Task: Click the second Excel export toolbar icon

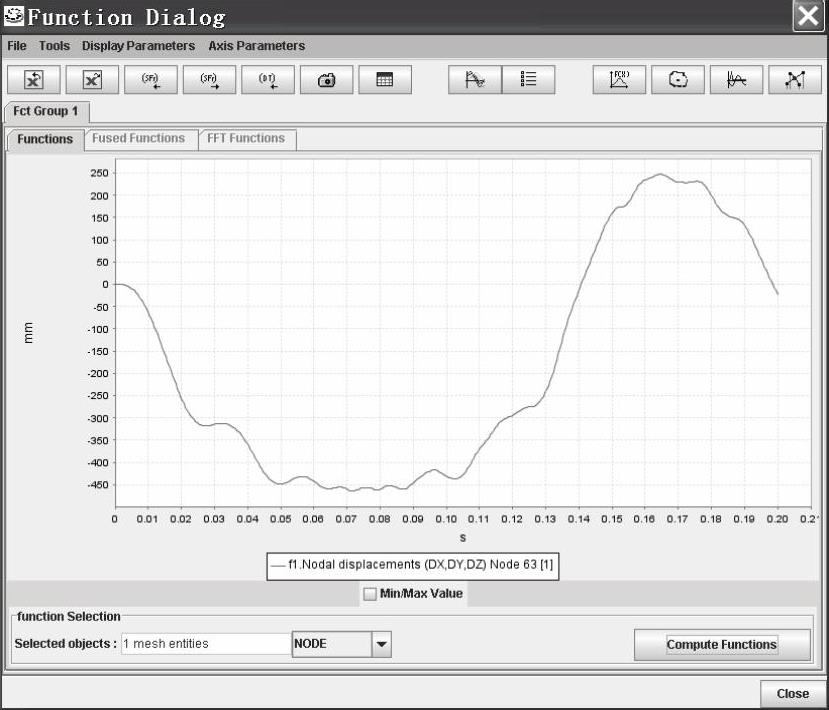Action: (92, 81)
